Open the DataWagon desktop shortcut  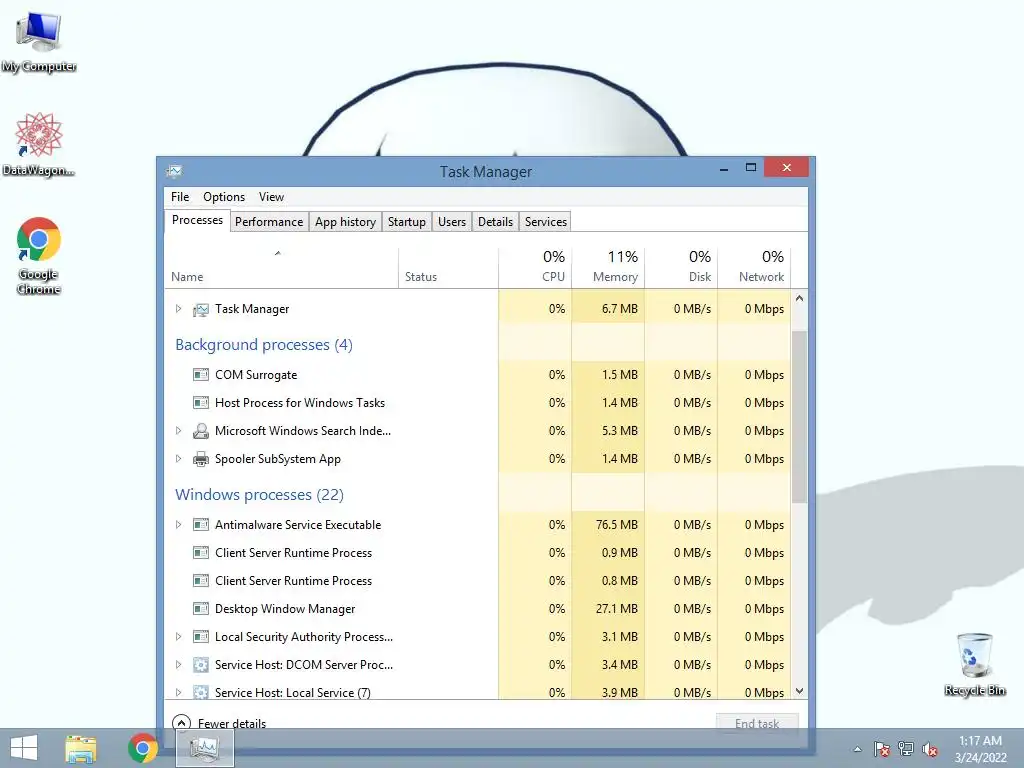[39, 144]
